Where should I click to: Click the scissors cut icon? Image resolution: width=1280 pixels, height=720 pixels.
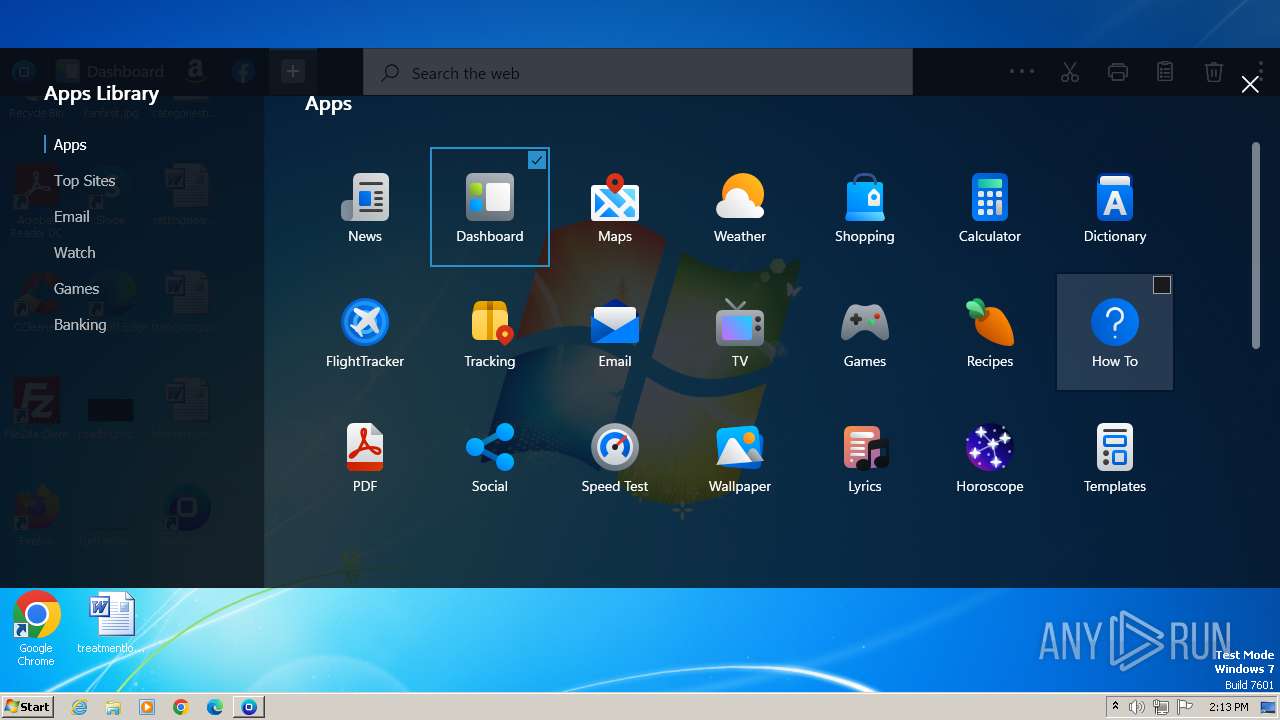tap(1070, 72)
